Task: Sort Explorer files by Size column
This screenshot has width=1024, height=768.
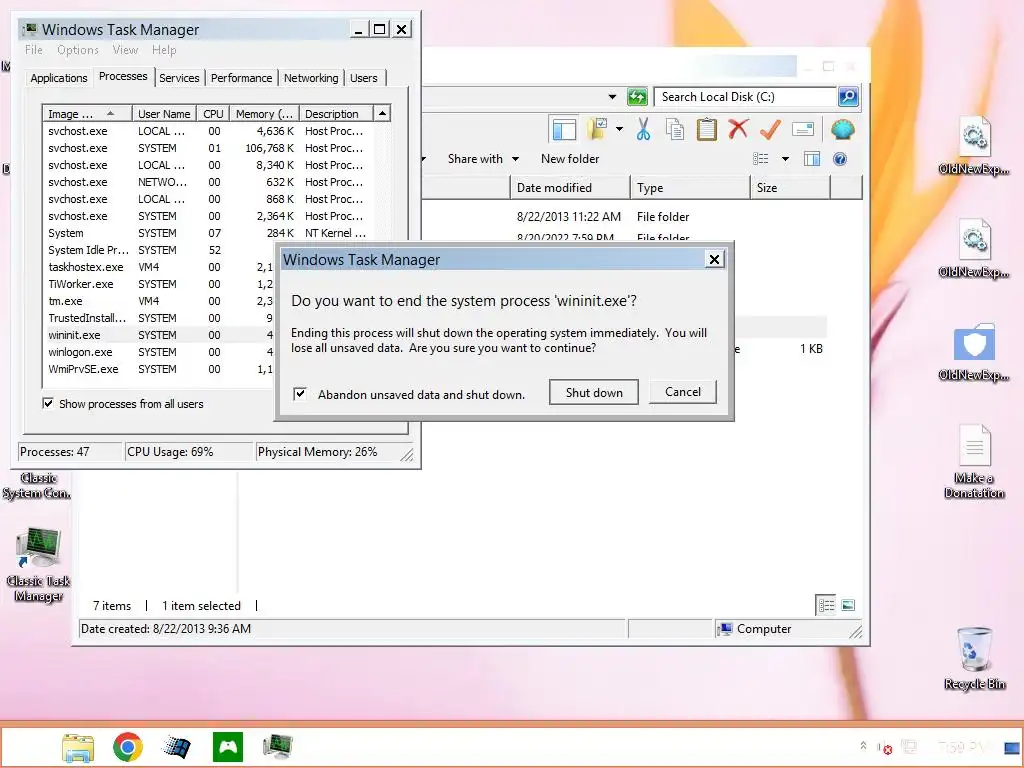Action: coord(790,187)
